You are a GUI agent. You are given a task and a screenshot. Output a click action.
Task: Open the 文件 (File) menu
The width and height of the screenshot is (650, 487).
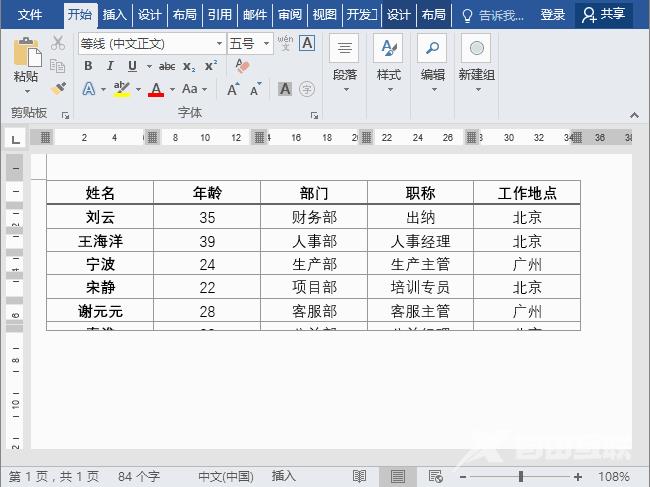tap(31, 14)
